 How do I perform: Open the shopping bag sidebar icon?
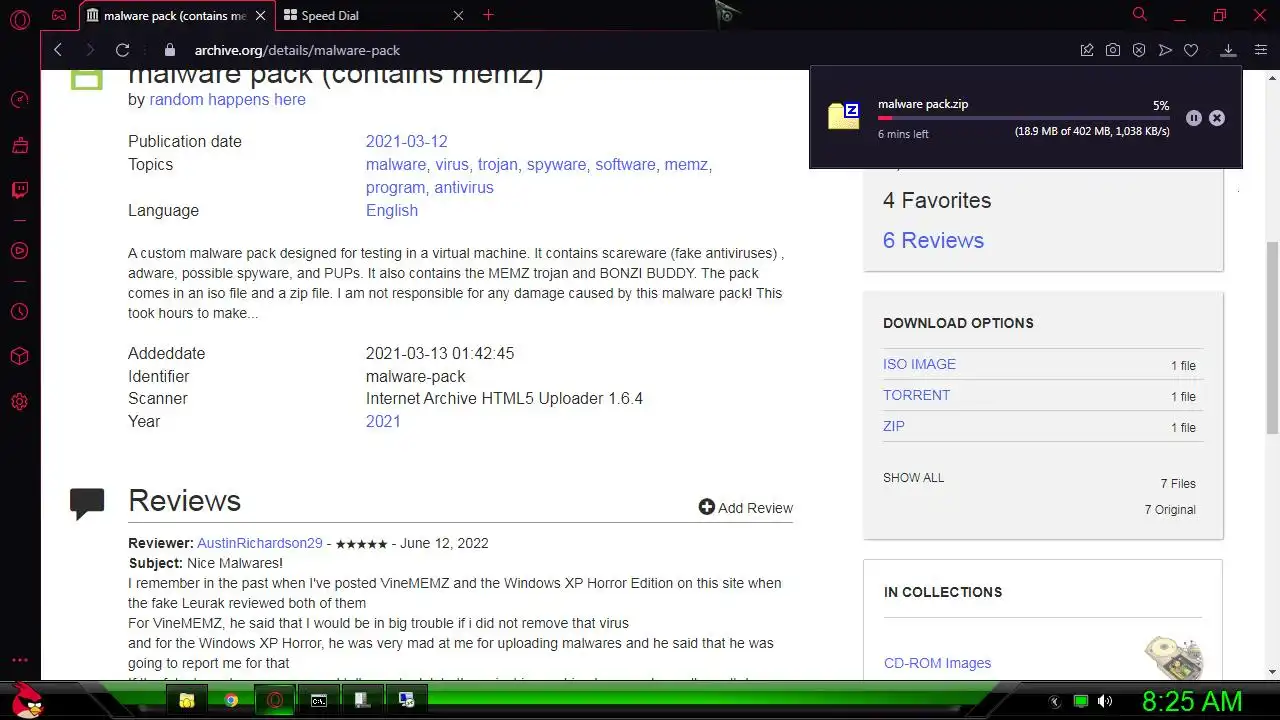(x=19, y=146)
